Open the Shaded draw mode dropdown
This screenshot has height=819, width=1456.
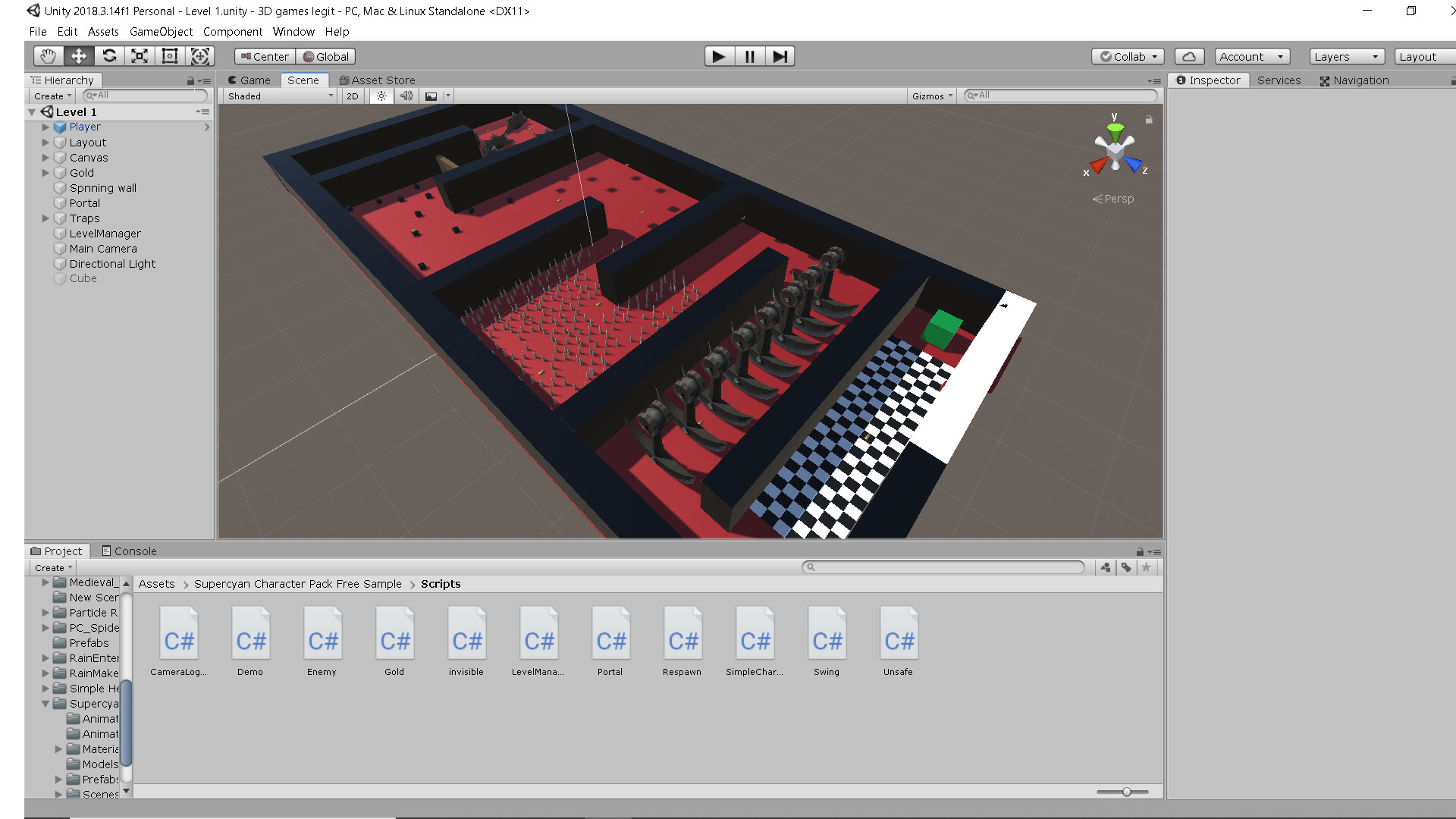(278, 96)
